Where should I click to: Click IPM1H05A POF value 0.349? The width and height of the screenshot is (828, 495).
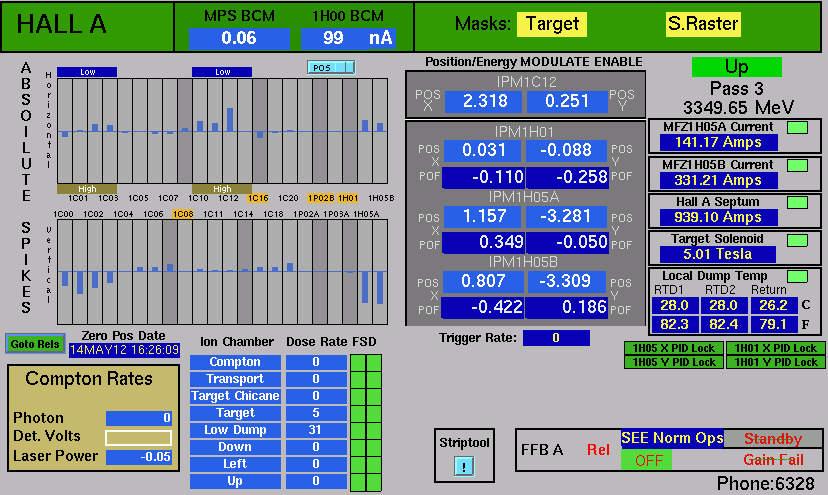click(483, 242)
